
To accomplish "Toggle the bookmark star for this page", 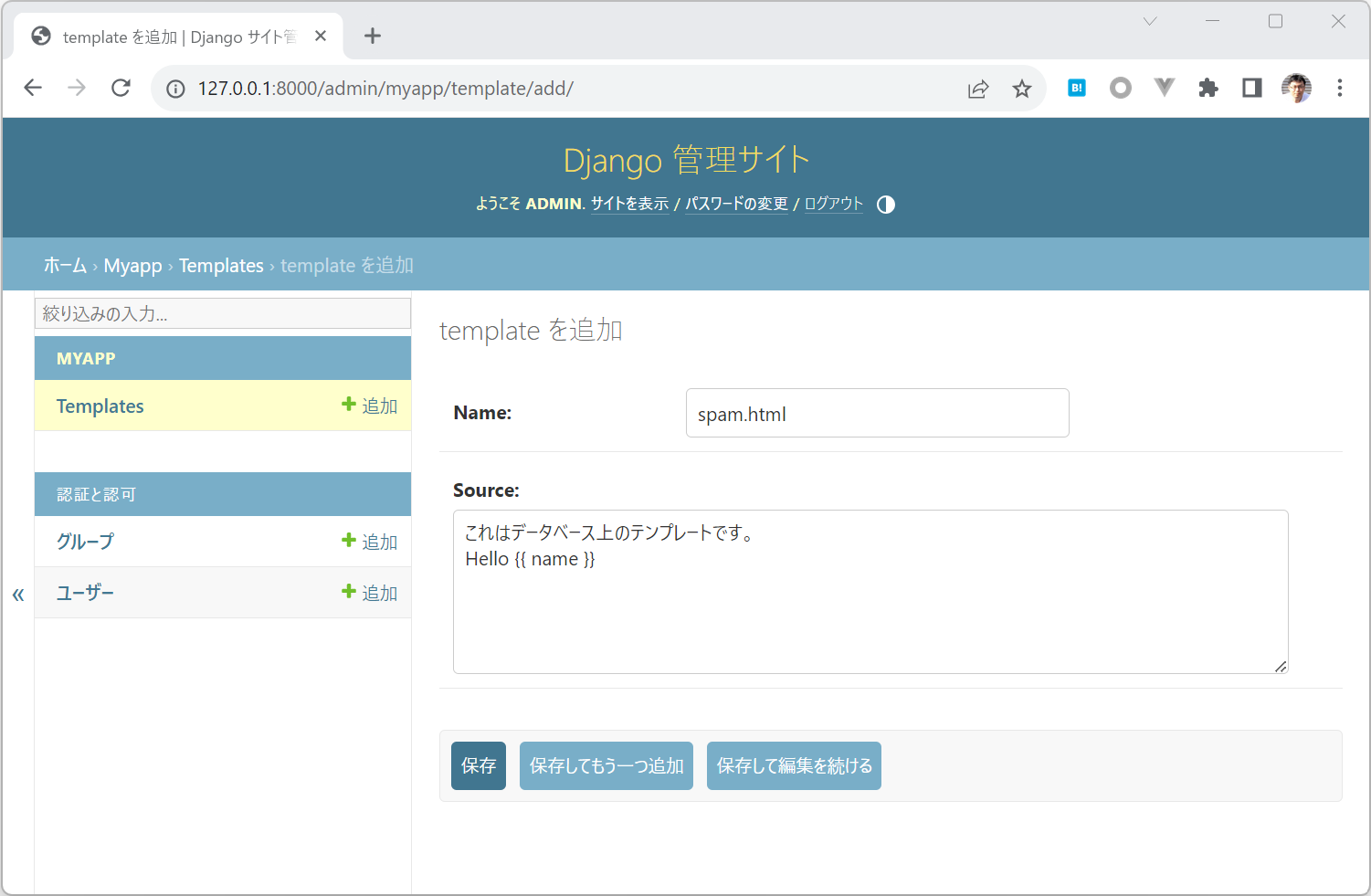I will click(1021, 88).
